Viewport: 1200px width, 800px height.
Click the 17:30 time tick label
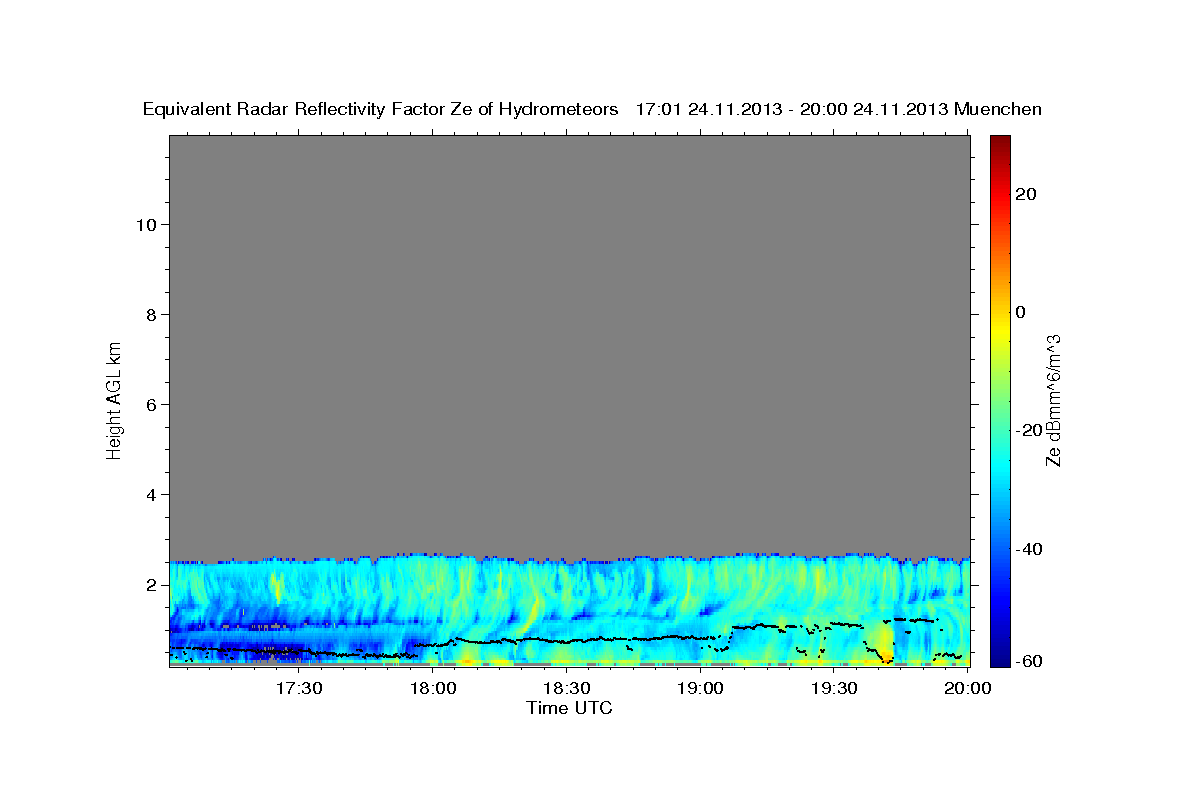coord(298,689)
